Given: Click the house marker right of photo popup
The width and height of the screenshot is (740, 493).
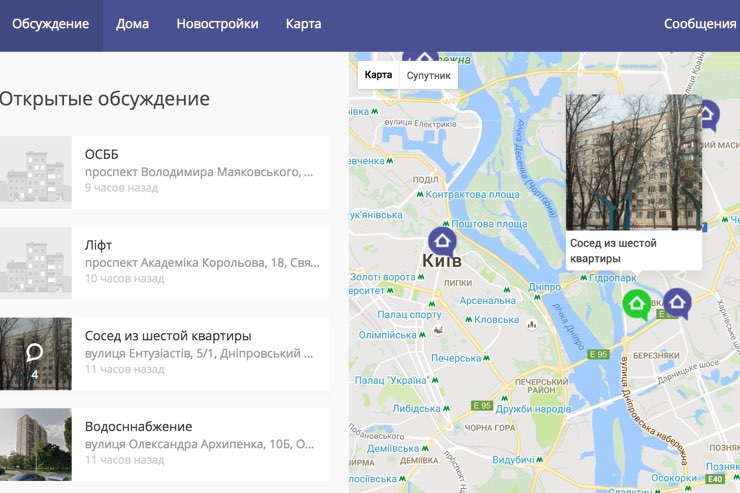Looking at the screenshot, I should pyautogui.click(x=706, y=115).
